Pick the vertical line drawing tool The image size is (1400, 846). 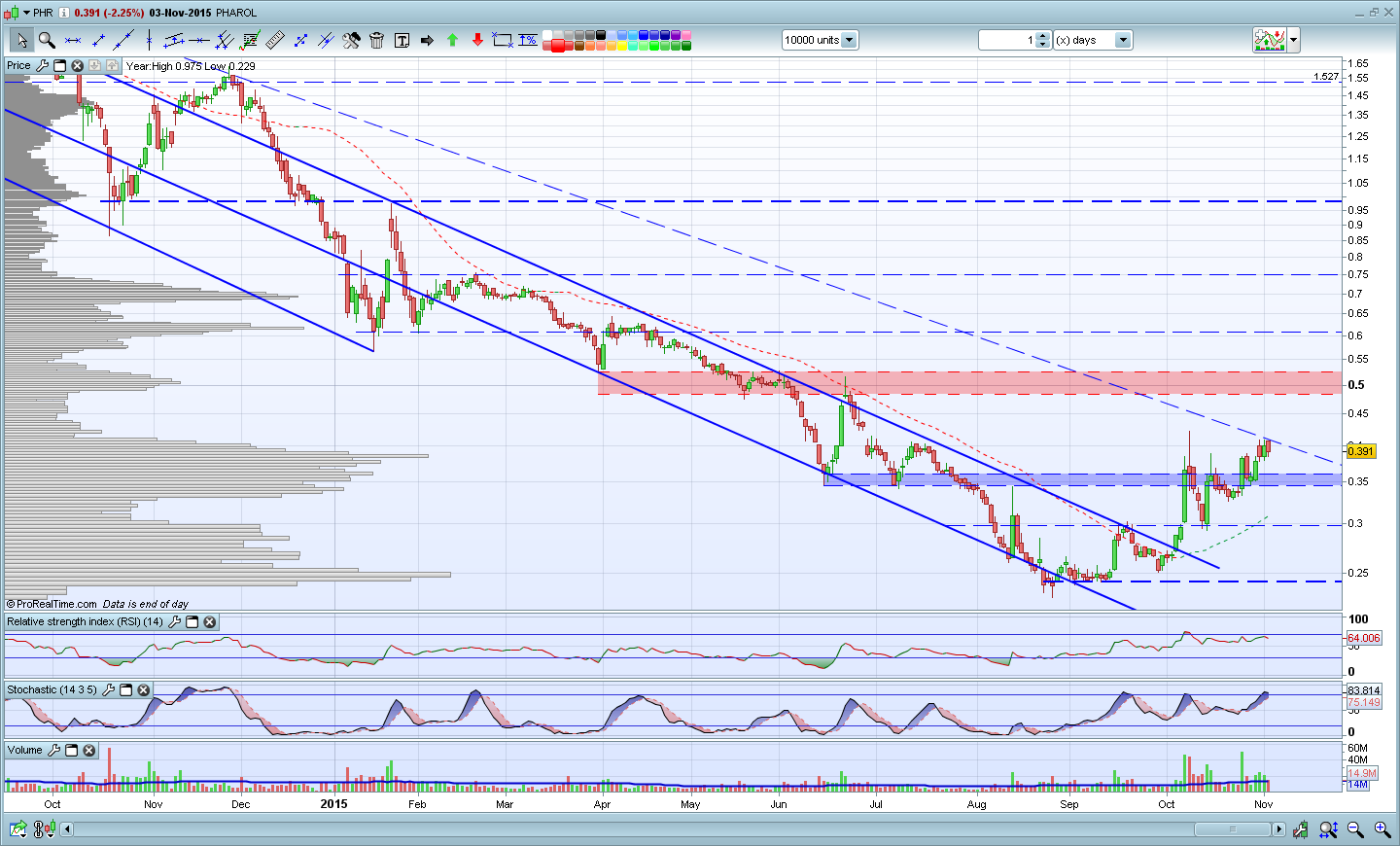[149, 40]
